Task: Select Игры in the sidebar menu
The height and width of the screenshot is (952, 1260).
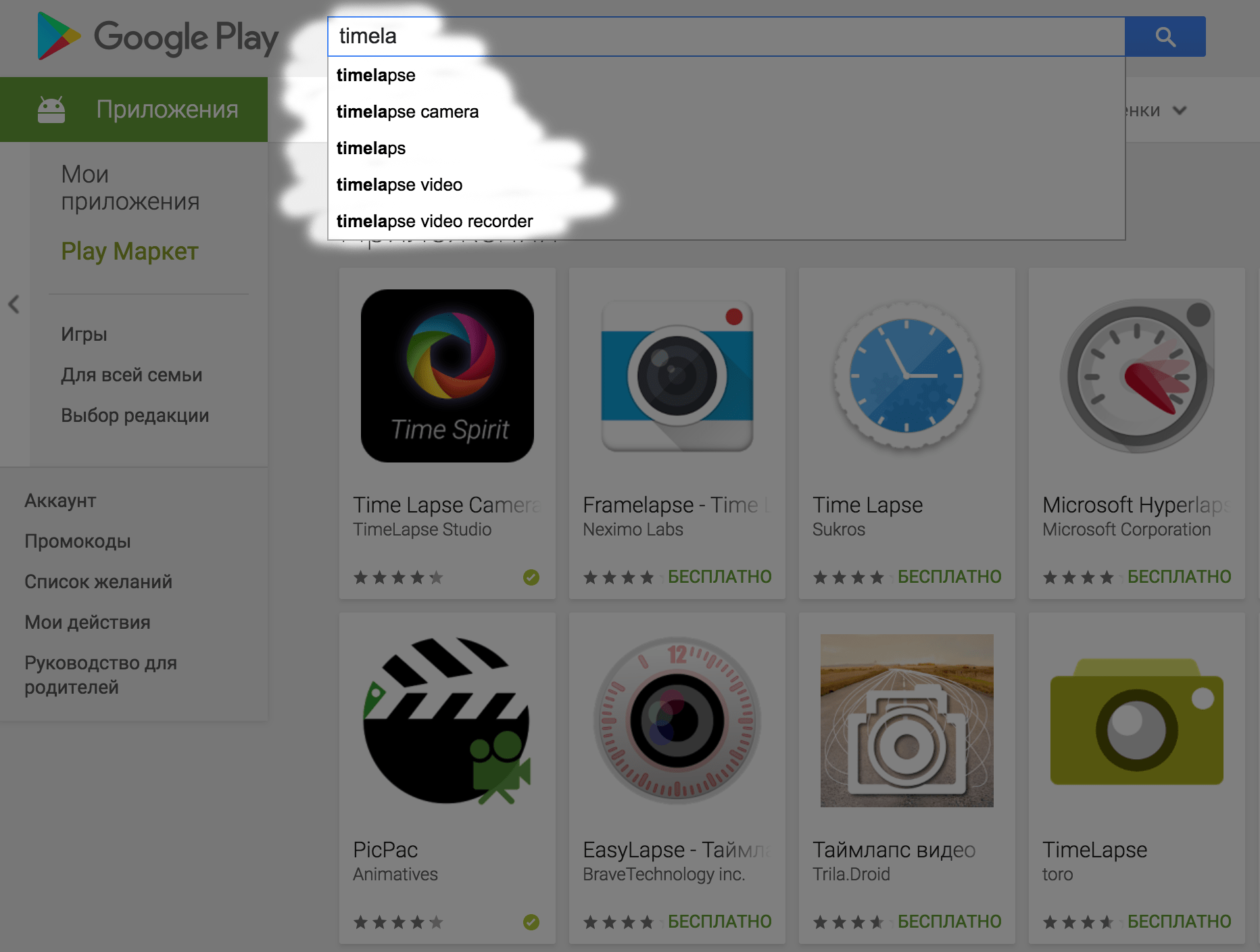Action: tap(84, 334)
